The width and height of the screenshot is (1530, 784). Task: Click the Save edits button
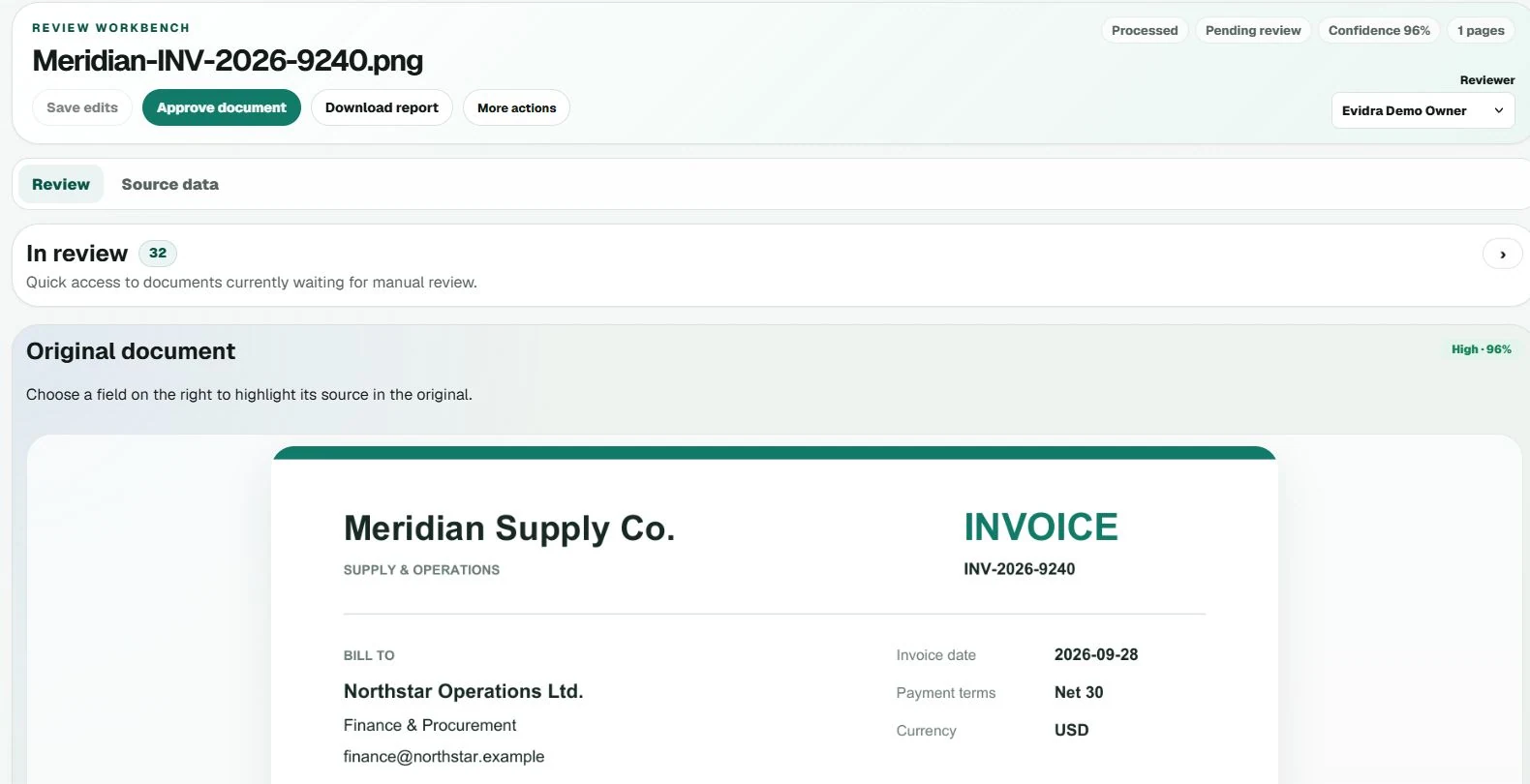coord(82,107)
